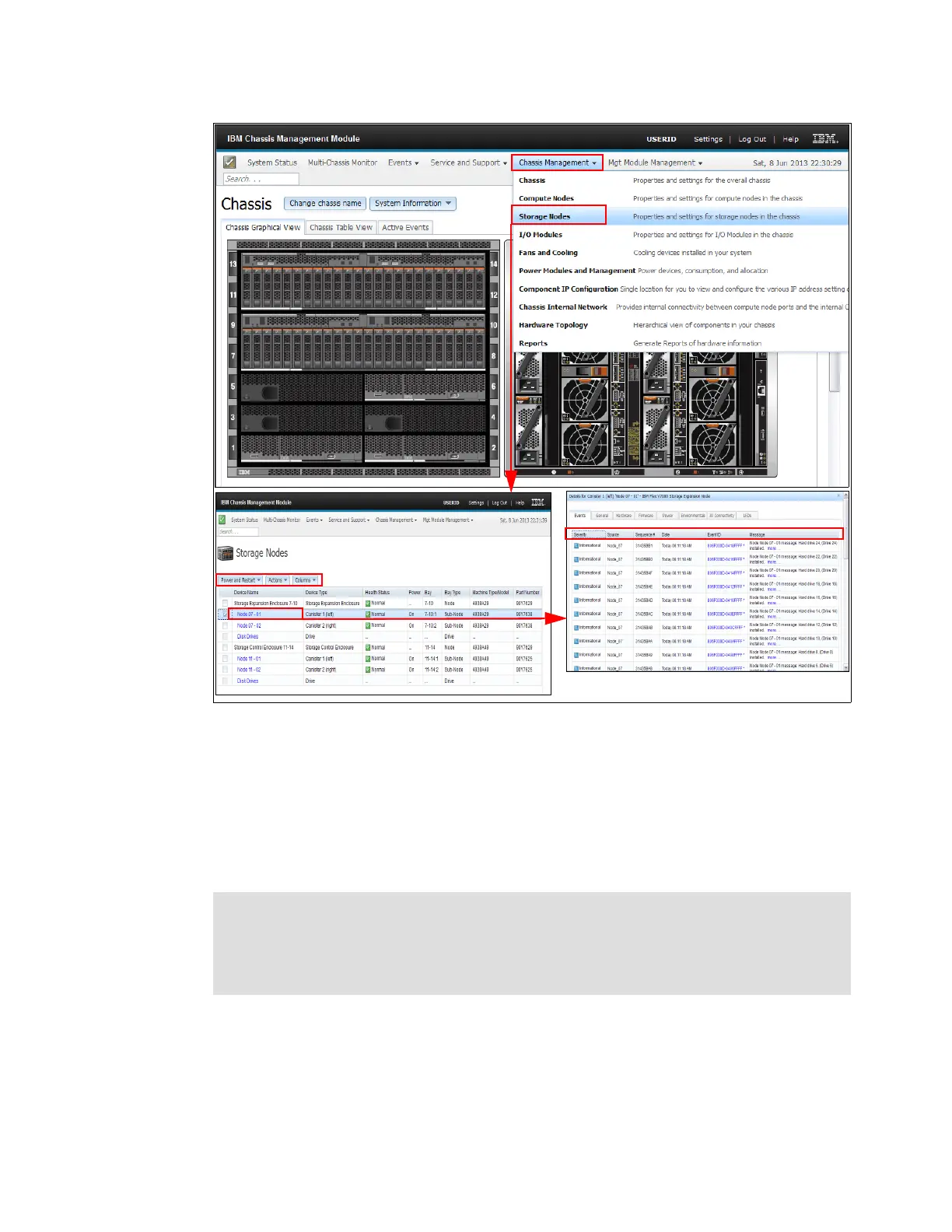Screen dimensions: 952x1232
Task: Tick the checkbox for the Node 11 - 02 row
Action: click(x=226, y=670)
